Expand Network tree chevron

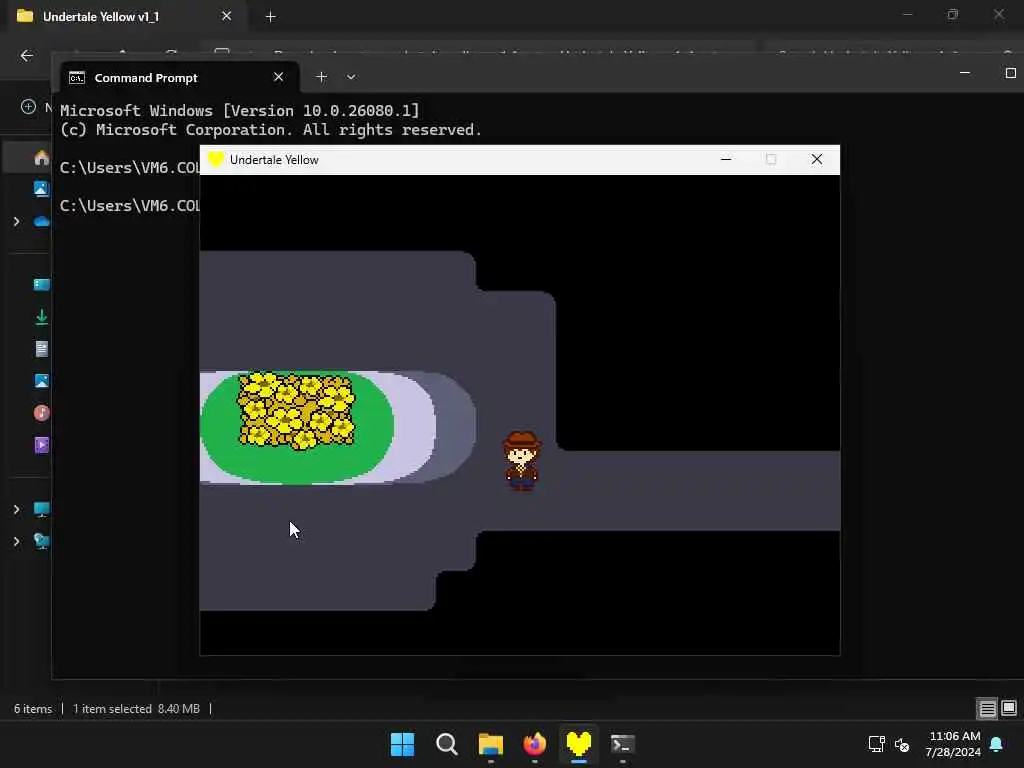click(x=16, y=541)
